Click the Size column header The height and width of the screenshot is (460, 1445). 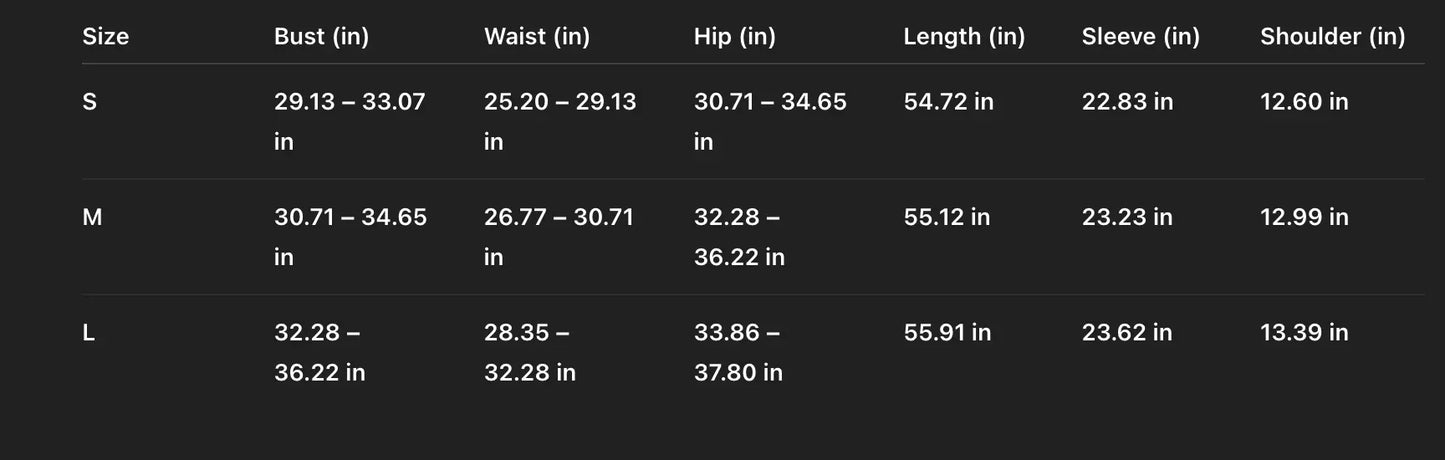105,37
